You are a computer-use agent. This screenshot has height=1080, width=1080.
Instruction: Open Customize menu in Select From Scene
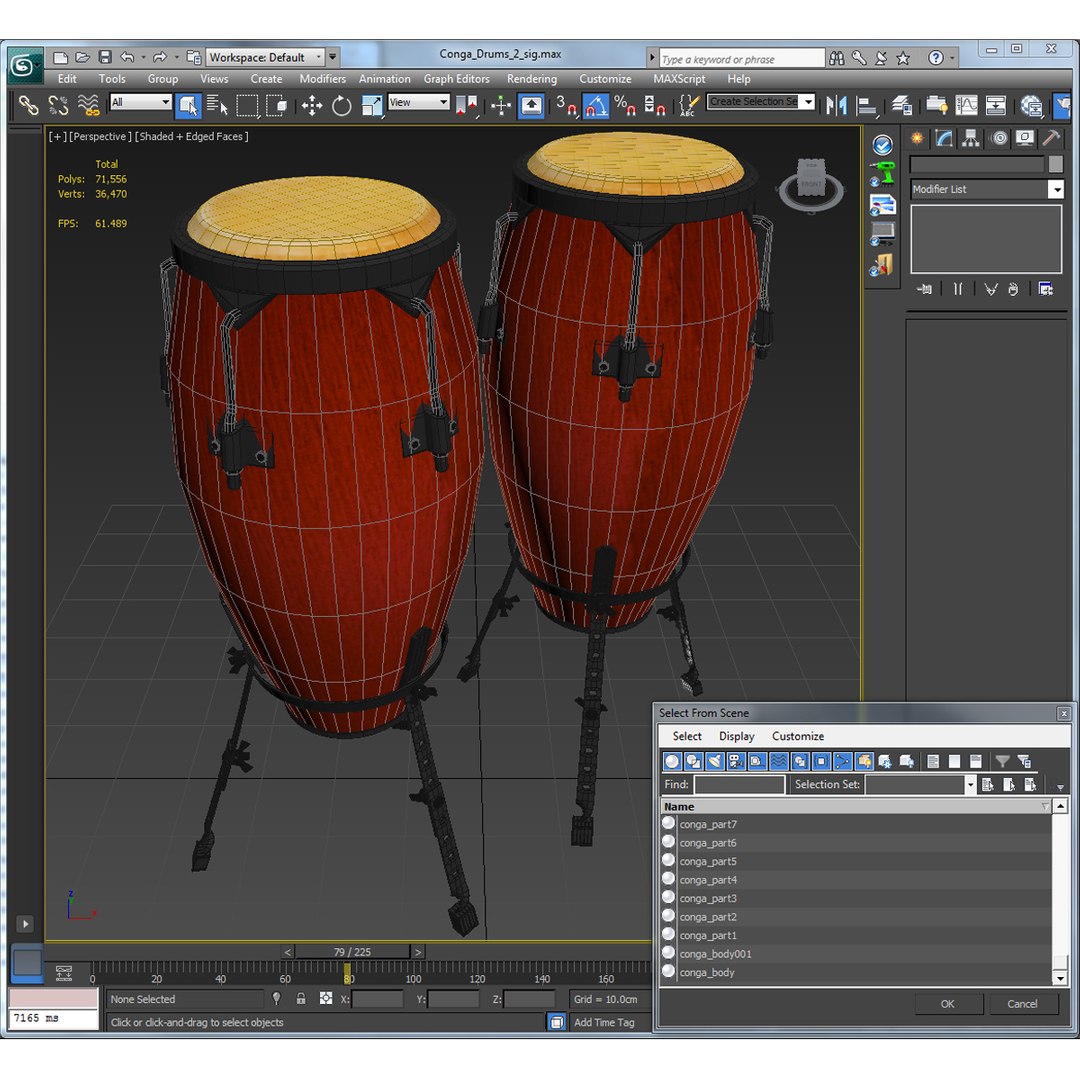pyautogui.click(x=798, y=736)
